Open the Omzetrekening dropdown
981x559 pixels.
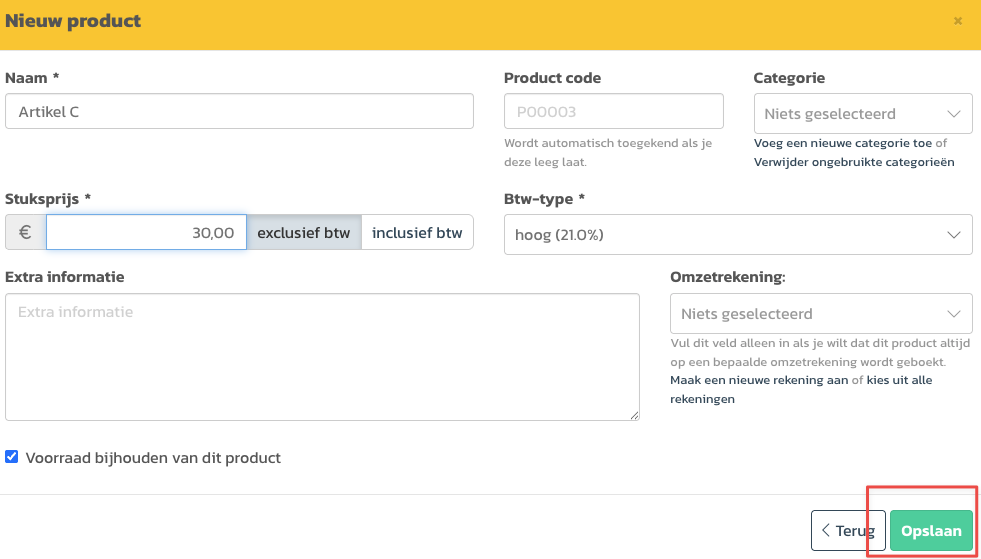(820, 314)
